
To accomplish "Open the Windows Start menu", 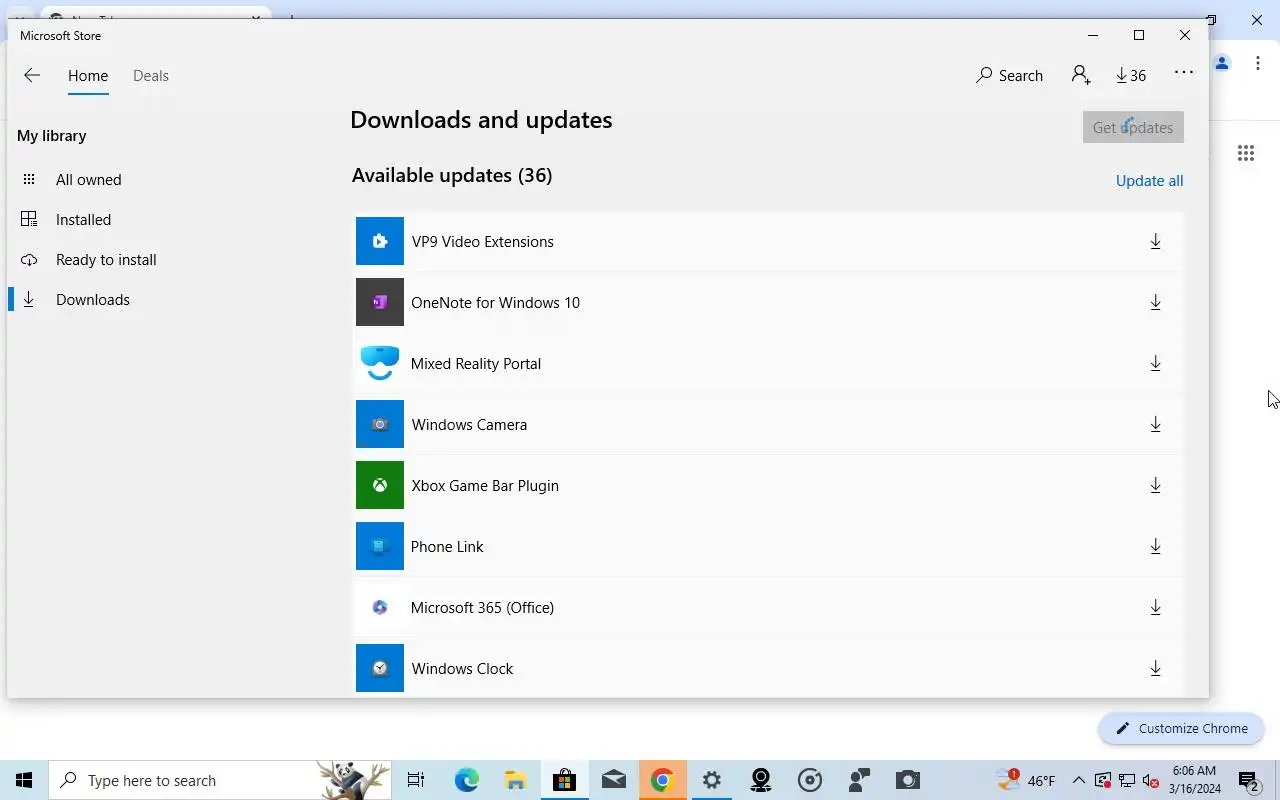I will (24, 780).
